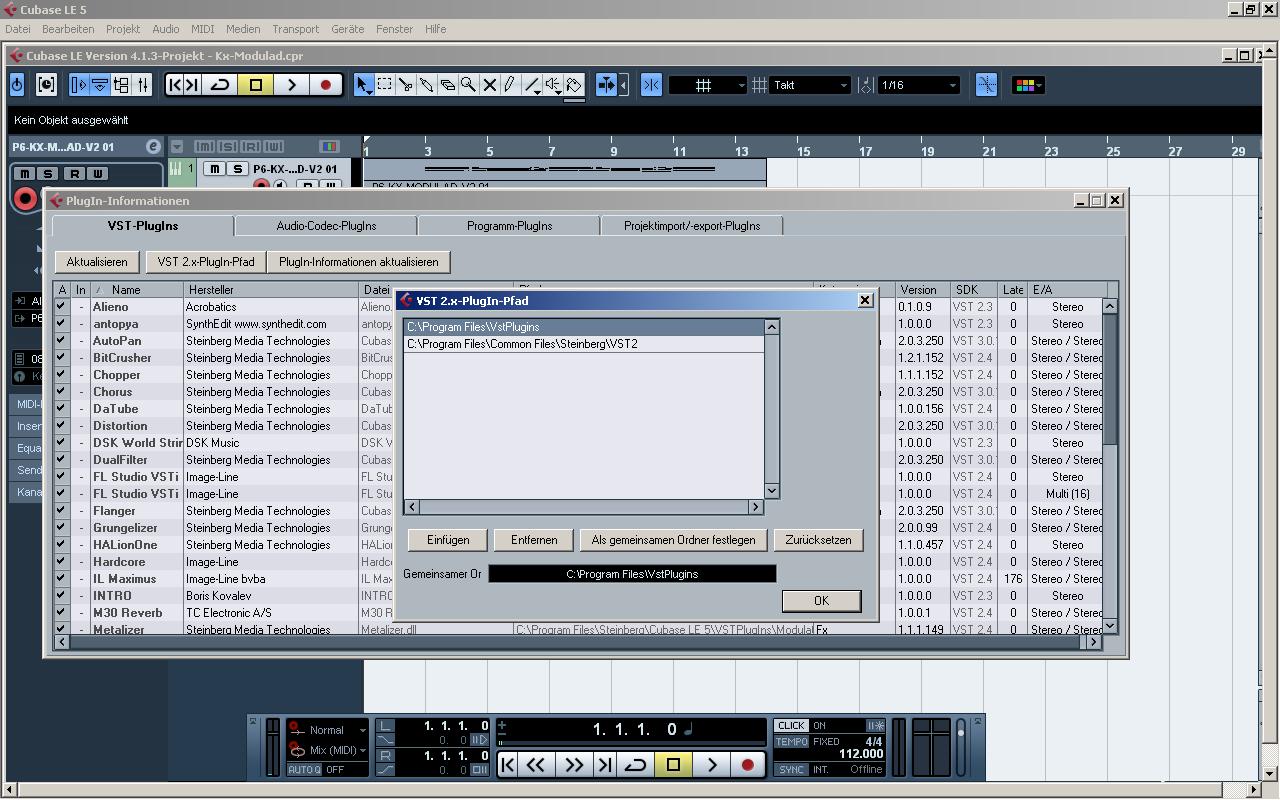Confirm path dialog with OK
Image resolution: width=1280 pixels, height=800 pixels.
click(x=821, y=600)
